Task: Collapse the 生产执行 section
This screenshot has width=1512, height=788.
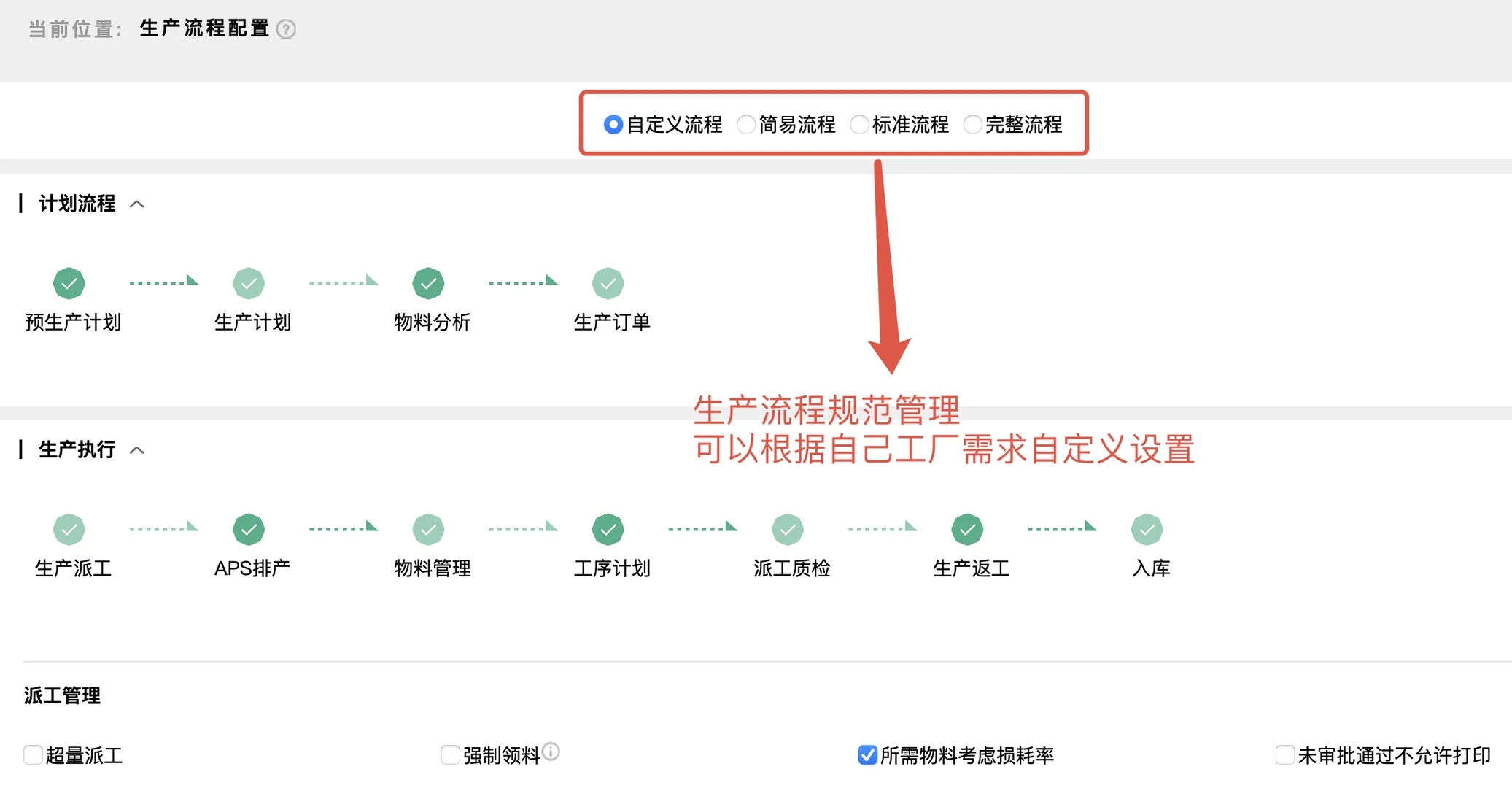Action: tap(138, 449)
